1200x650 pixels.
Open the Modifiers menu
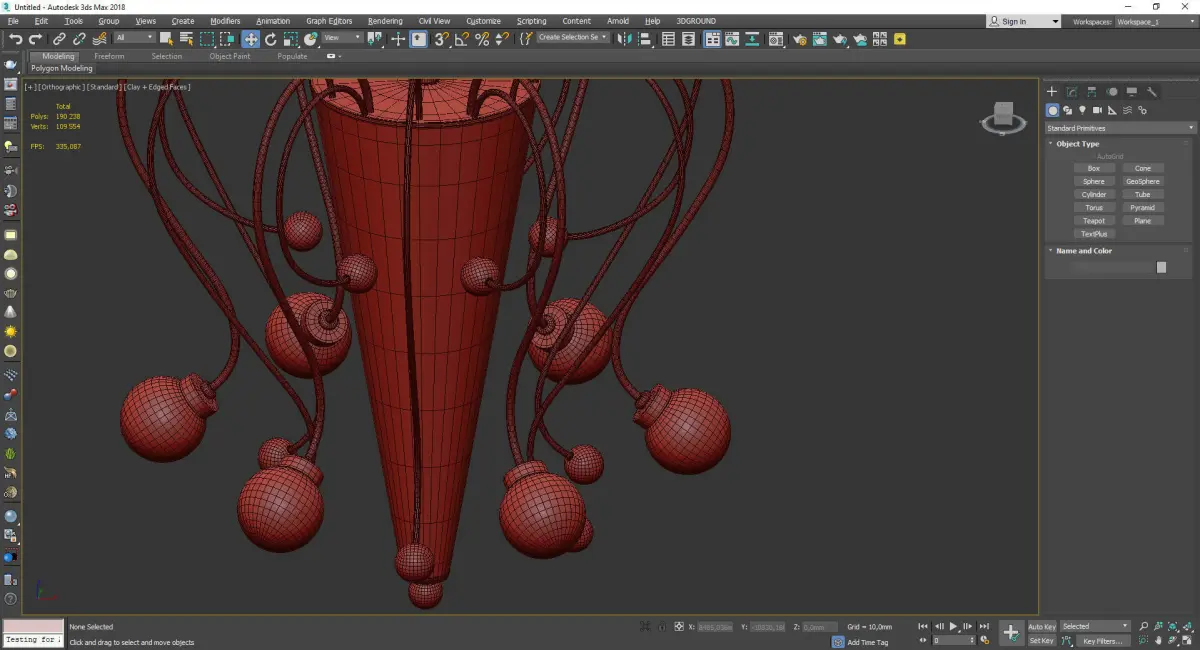click(x=225, y=21)
